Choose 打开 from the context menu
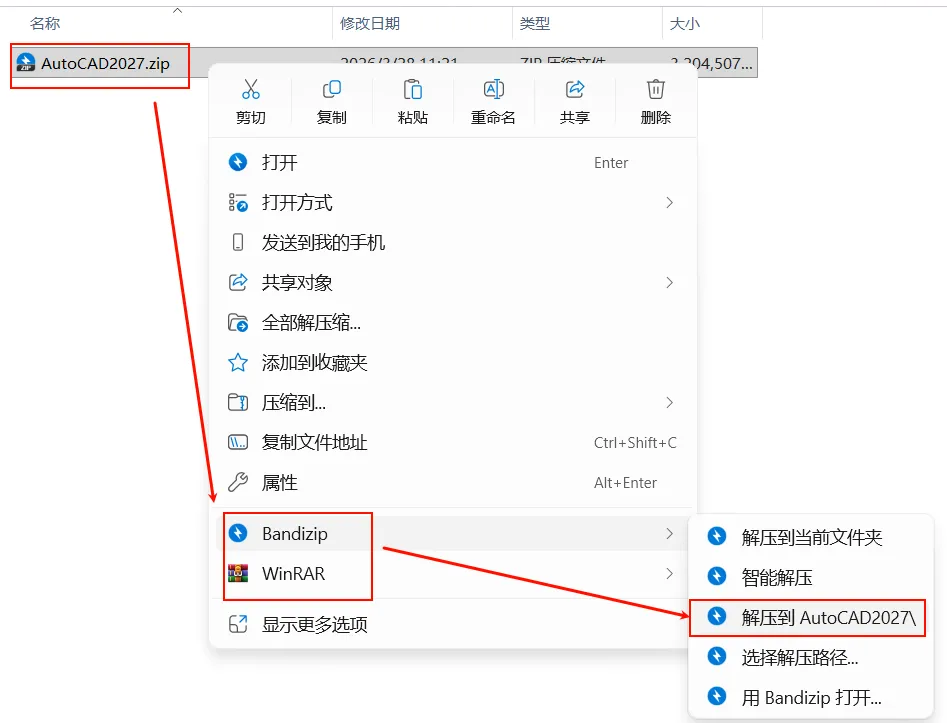The height and width of the screenshot is (723, 947). pyautogui.click(x=453, y=162)
